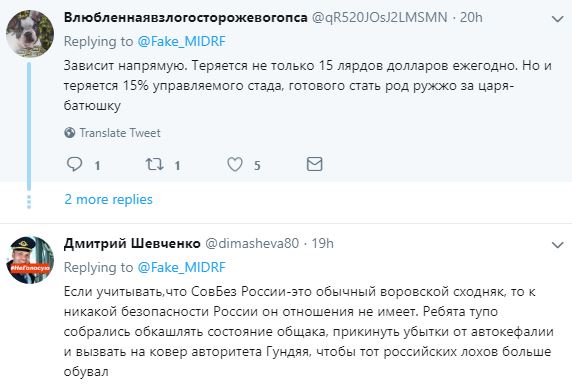Open @Fake_MIDRF mention in the first reply
This screenshot has height=389, width=572.
[x=182, y=42]
